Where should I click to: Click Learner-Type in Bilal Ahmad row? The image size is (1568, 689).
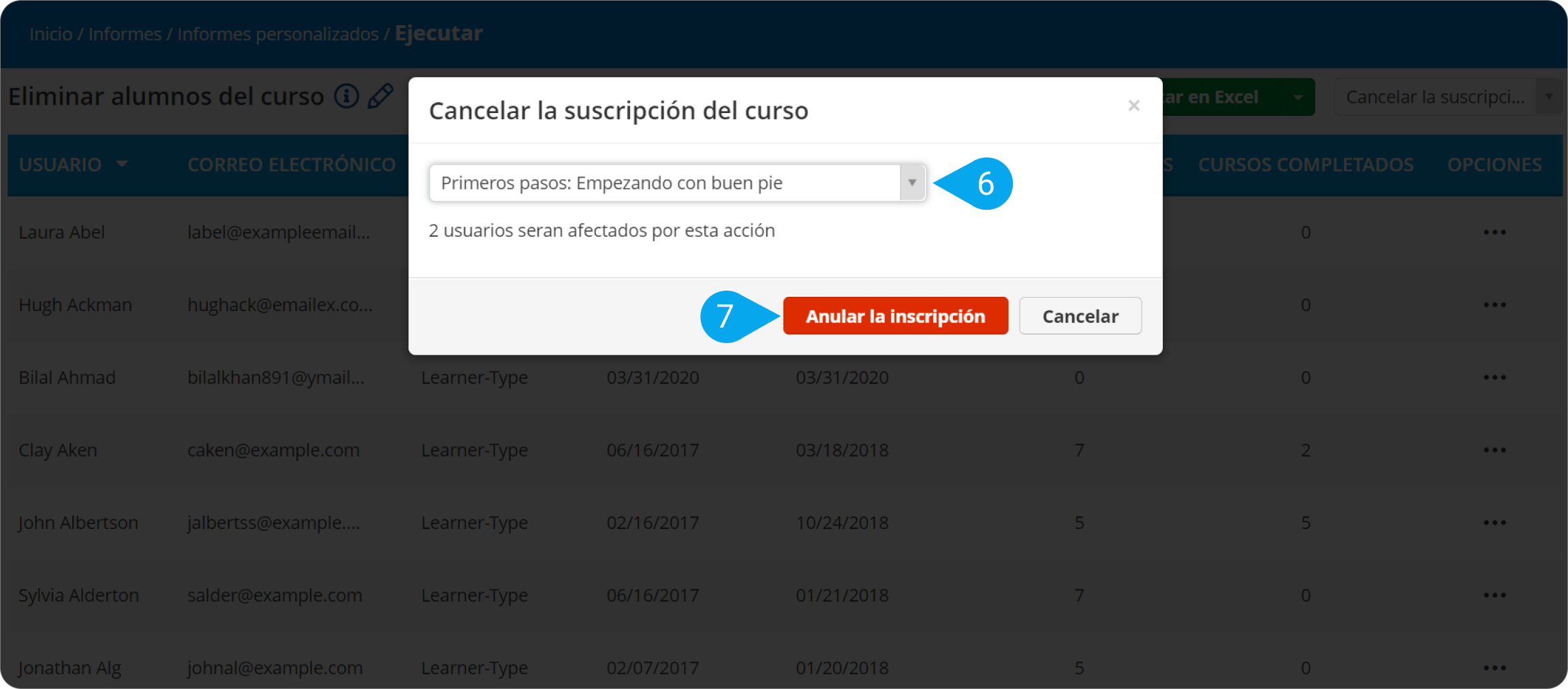pos(474,378)
